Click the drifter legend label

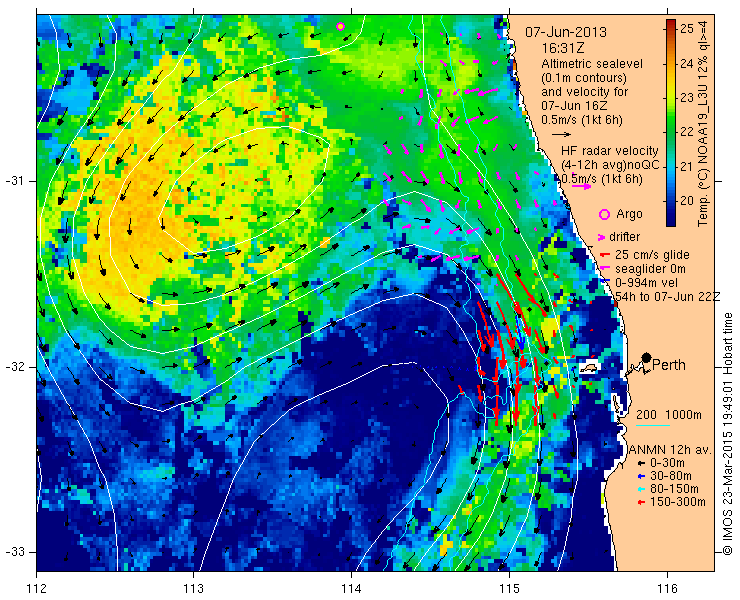[x=624, y=237]
